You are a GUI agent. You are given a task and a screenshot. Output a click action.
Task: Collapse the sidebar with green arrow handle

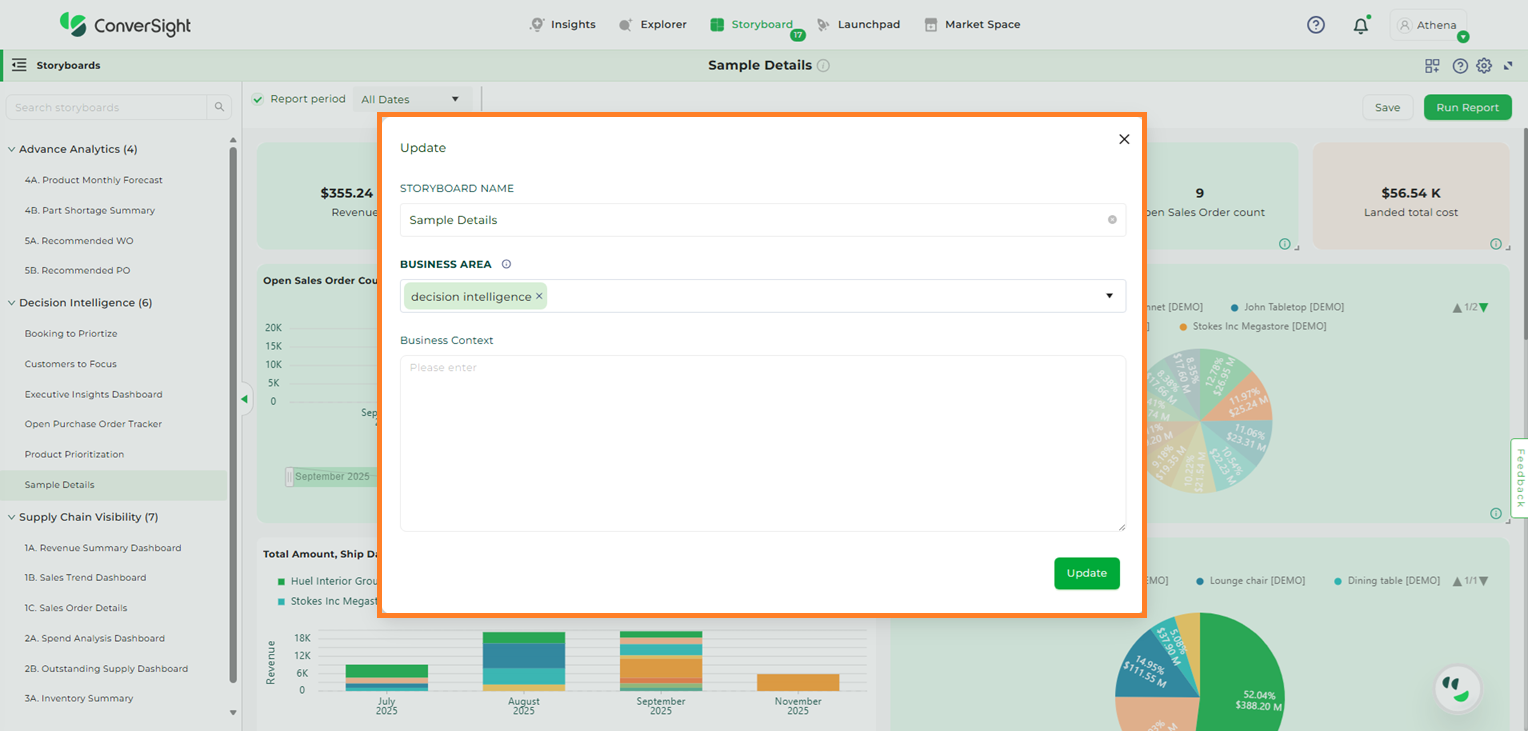tap(244, 399)
